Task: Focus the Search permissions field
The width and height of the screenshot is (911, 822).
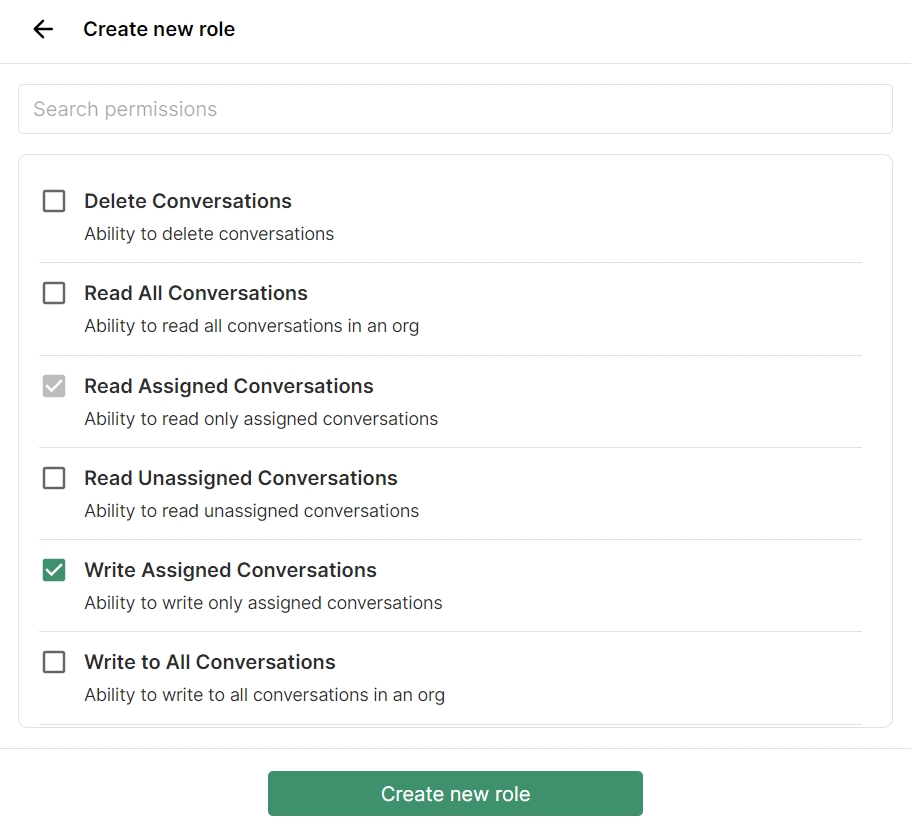Action: coord(455,109)
